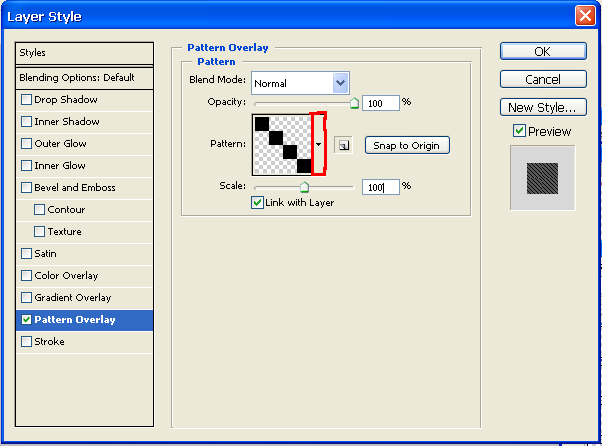
Task: Create new preset from current pattern icon
Action: coord(344,145)
